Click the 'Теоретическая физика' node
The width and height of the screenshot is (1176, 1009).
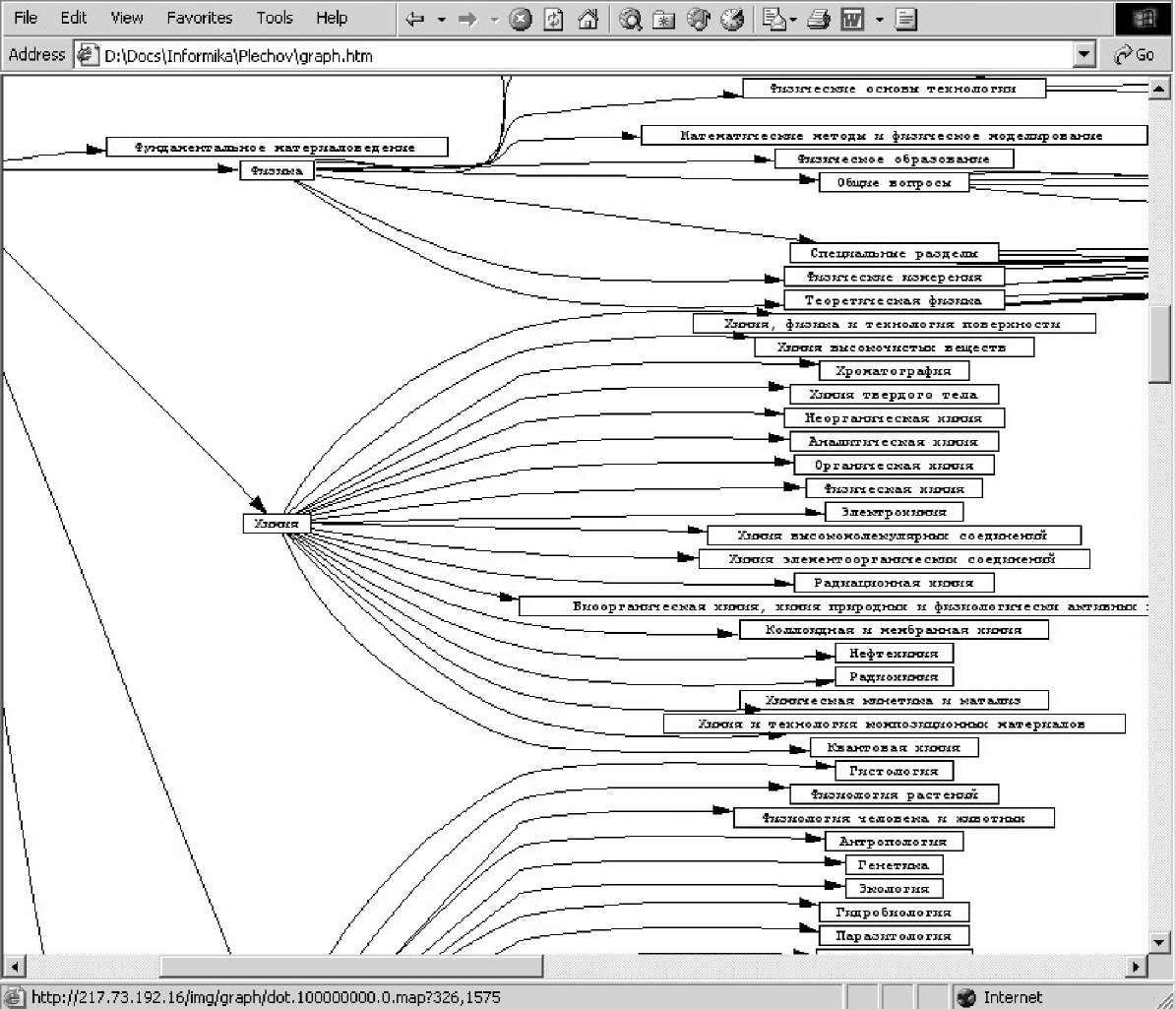point(894,300)
